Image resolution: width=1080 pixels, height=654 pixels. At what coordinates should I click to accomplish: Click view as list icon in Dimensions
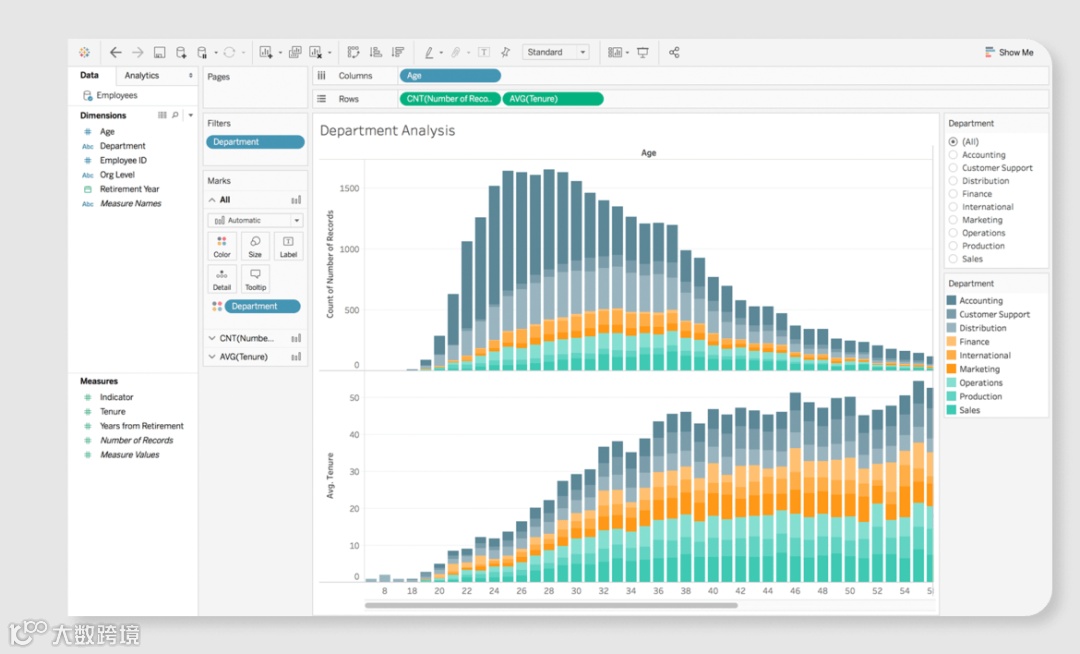(162, 115)
